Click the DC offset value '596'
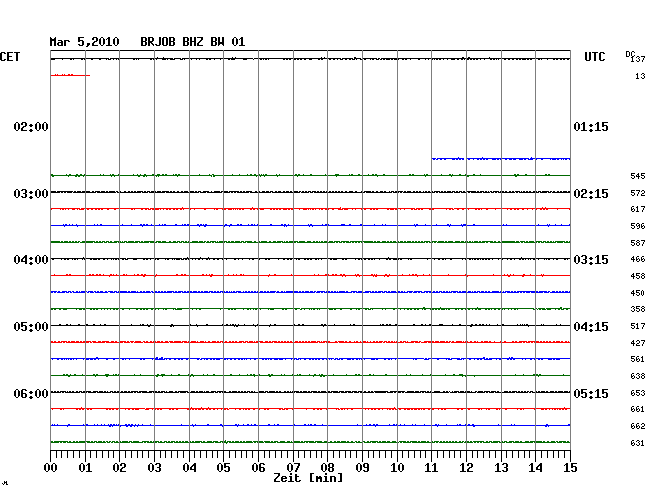The image size is (650, 494). click(638, 226)
